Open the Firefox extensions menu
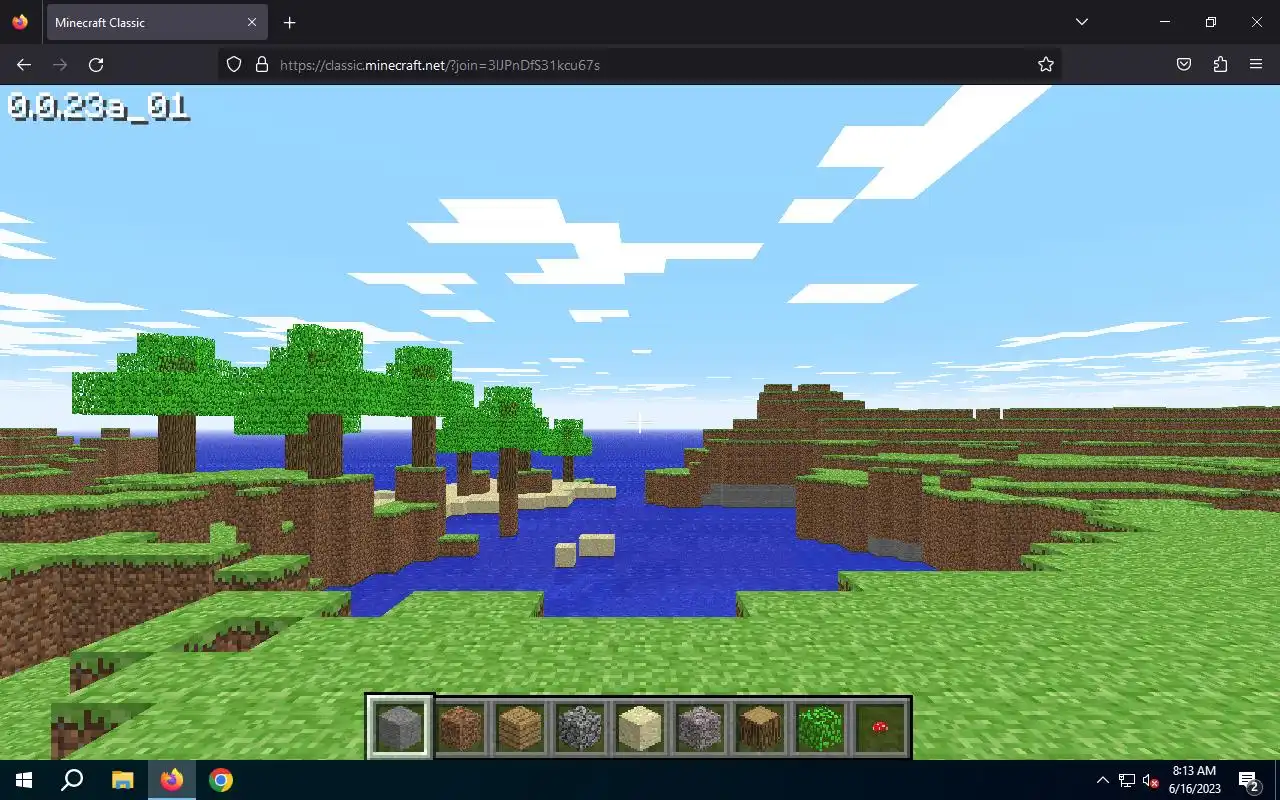The height and width of the screenshot is (800, 1280). pyautogui.click(x=1220, y=64)
